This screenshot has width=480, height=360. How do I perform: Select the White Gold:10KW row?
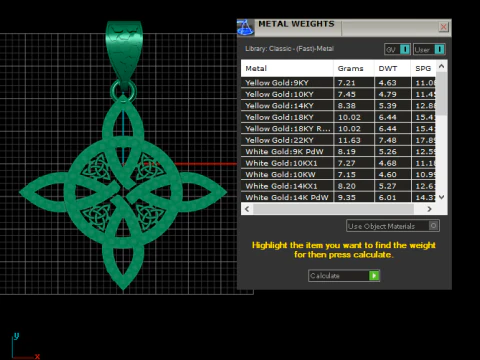[338, 175]
